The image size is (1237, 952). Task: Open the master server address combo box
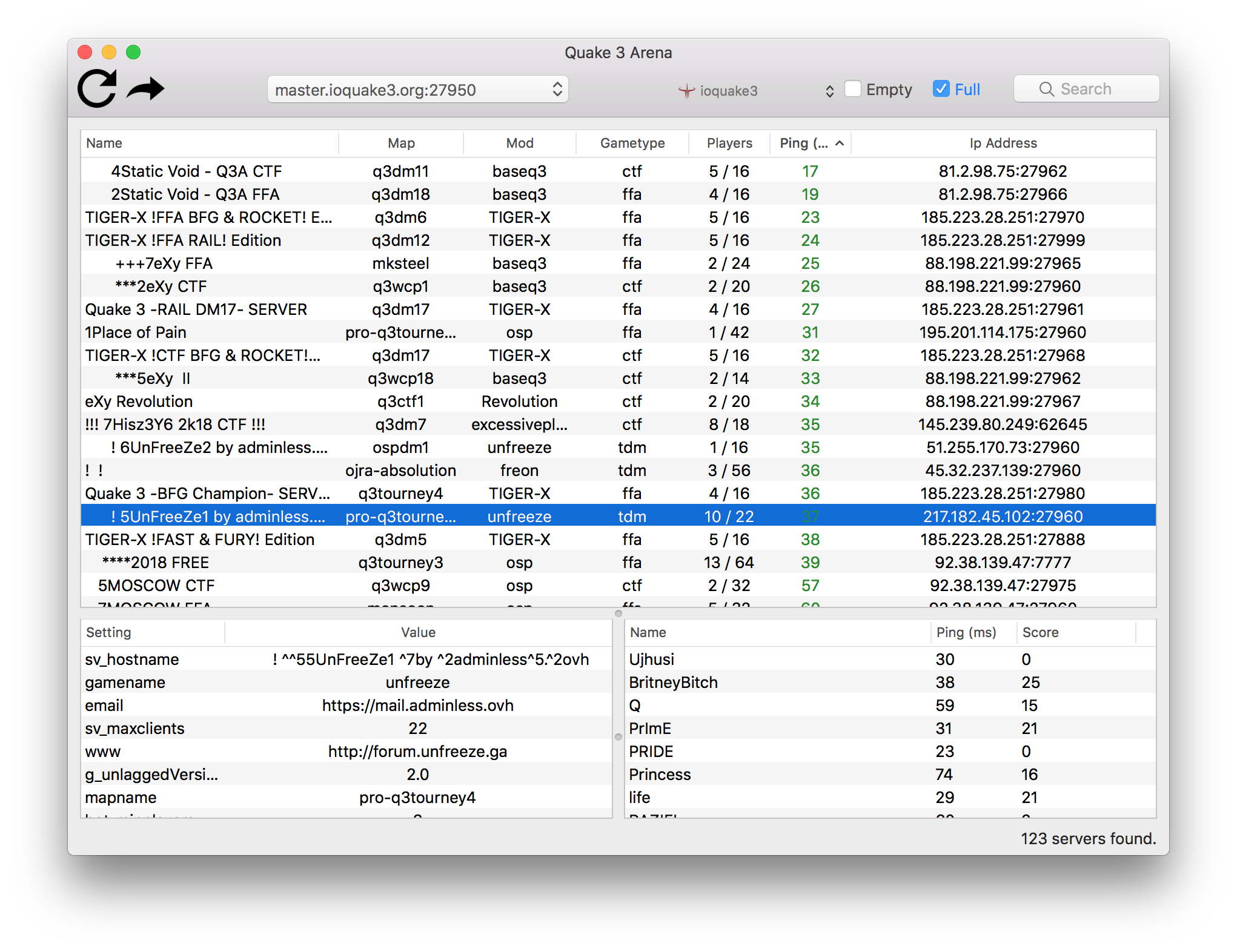[x=418, y=90]
